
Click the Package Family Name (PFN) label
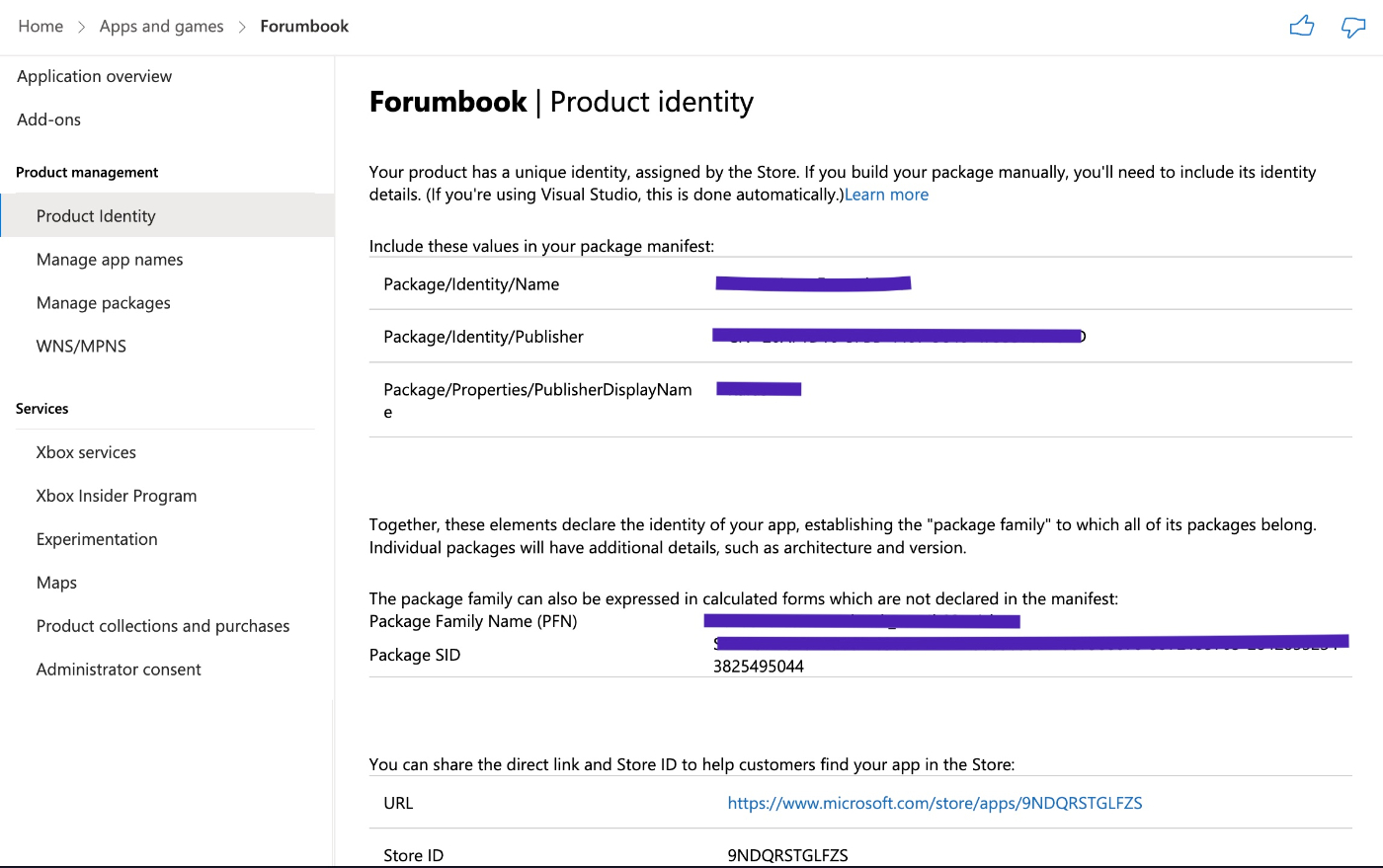(x=473, y=621)
